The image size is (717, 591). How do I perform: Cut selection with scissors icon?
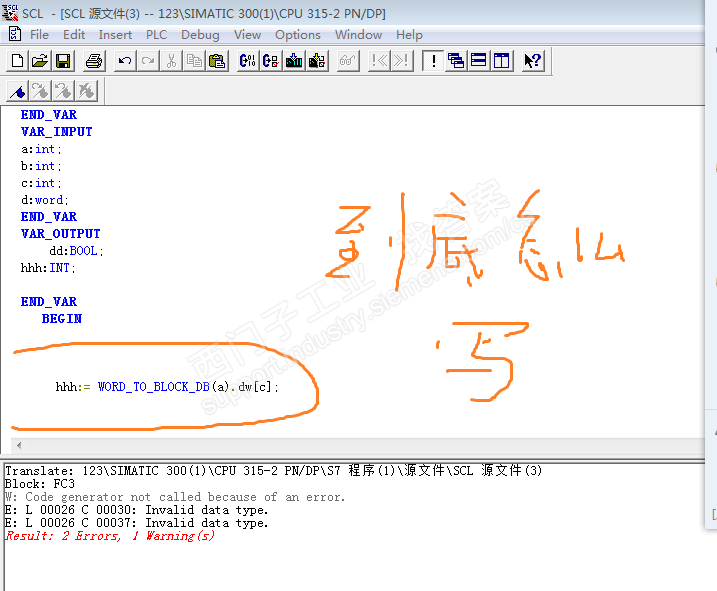[171, 60]
